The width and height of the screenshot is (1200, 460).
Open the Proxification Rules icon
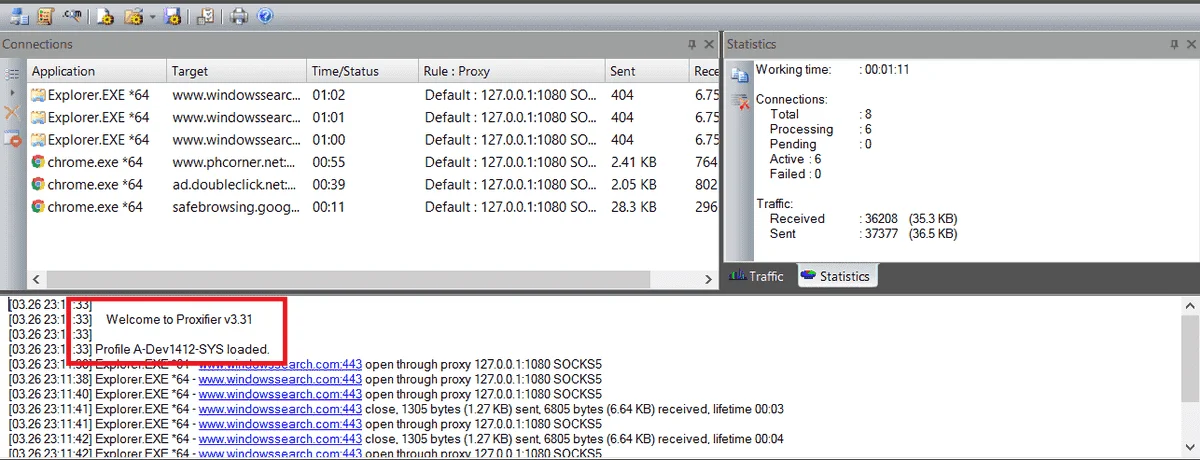[45, 16]
